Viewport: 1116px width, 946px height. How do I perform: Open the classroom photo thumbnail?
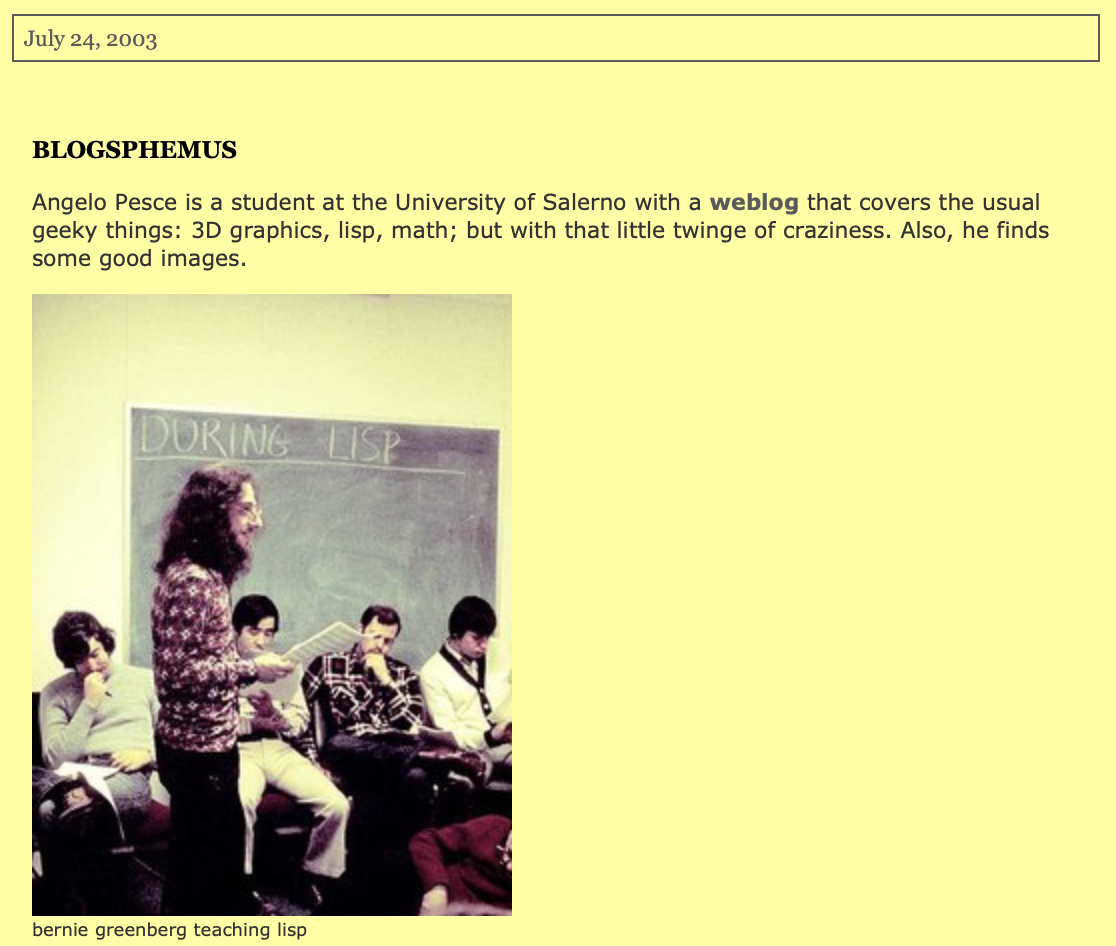tap(272, 605)
